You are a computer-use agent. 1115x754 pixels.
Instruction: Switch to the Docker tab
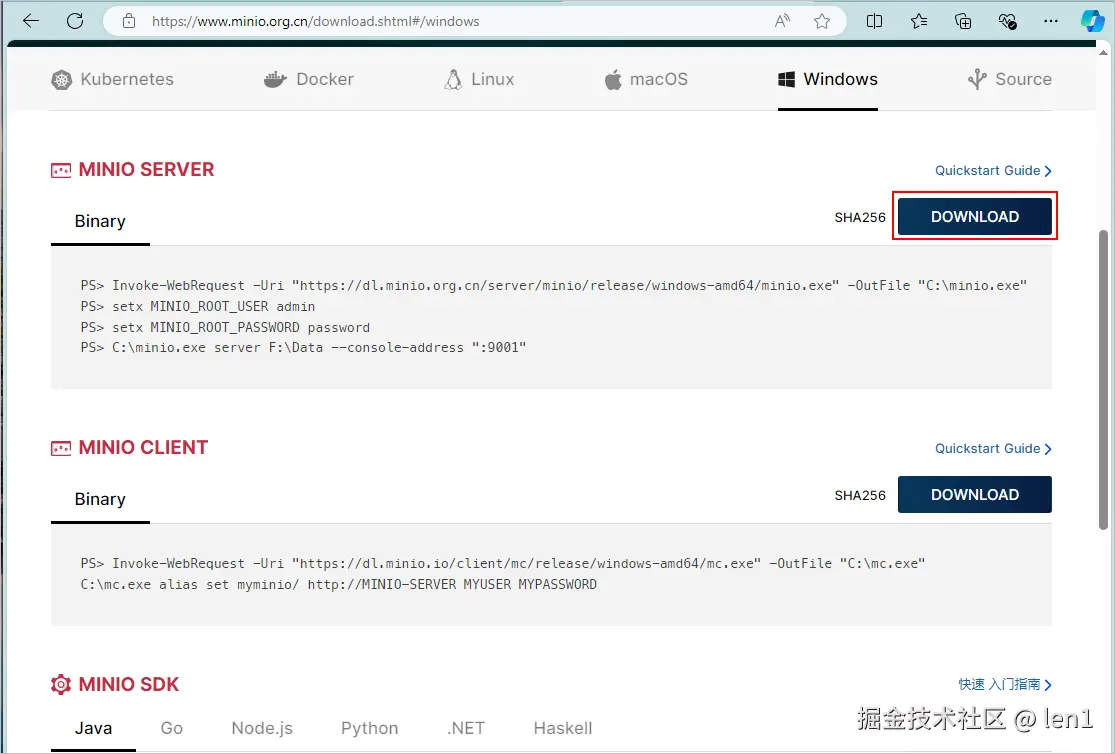coord(309,79)
